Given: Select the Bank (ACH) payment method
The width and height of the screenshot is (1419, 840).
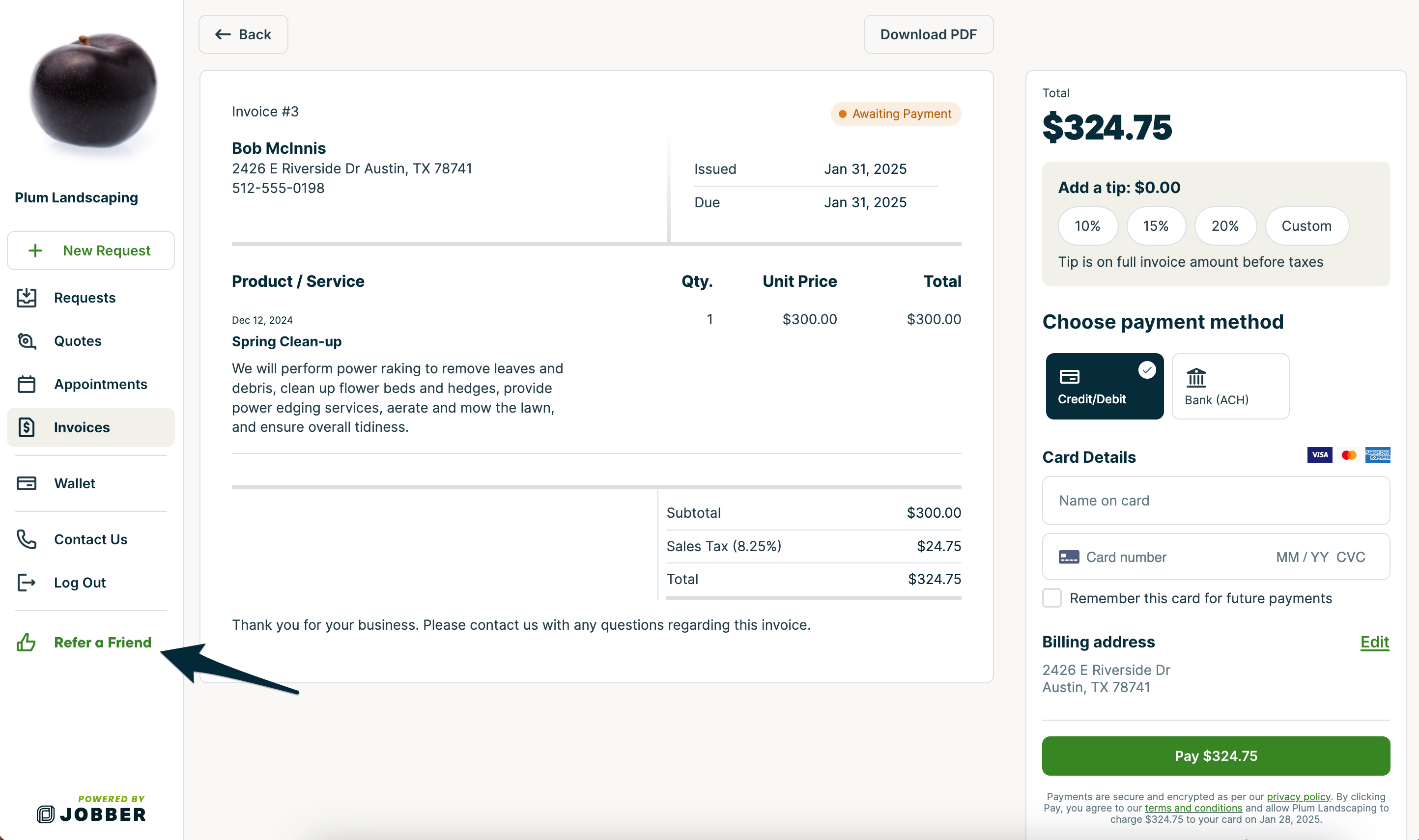Looking at the screenshot, I should pos(1230,387).
